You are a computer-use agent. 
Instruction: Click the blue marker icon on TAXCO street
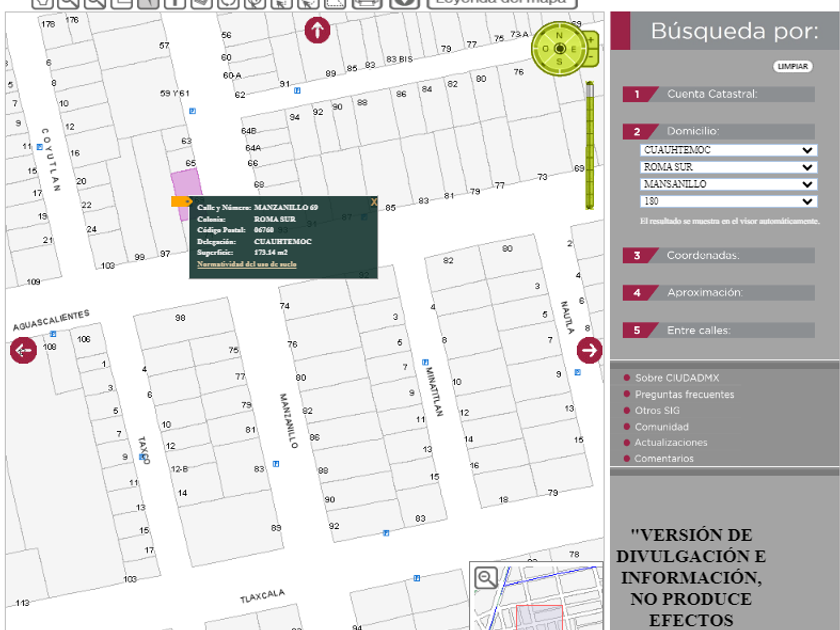142,457
